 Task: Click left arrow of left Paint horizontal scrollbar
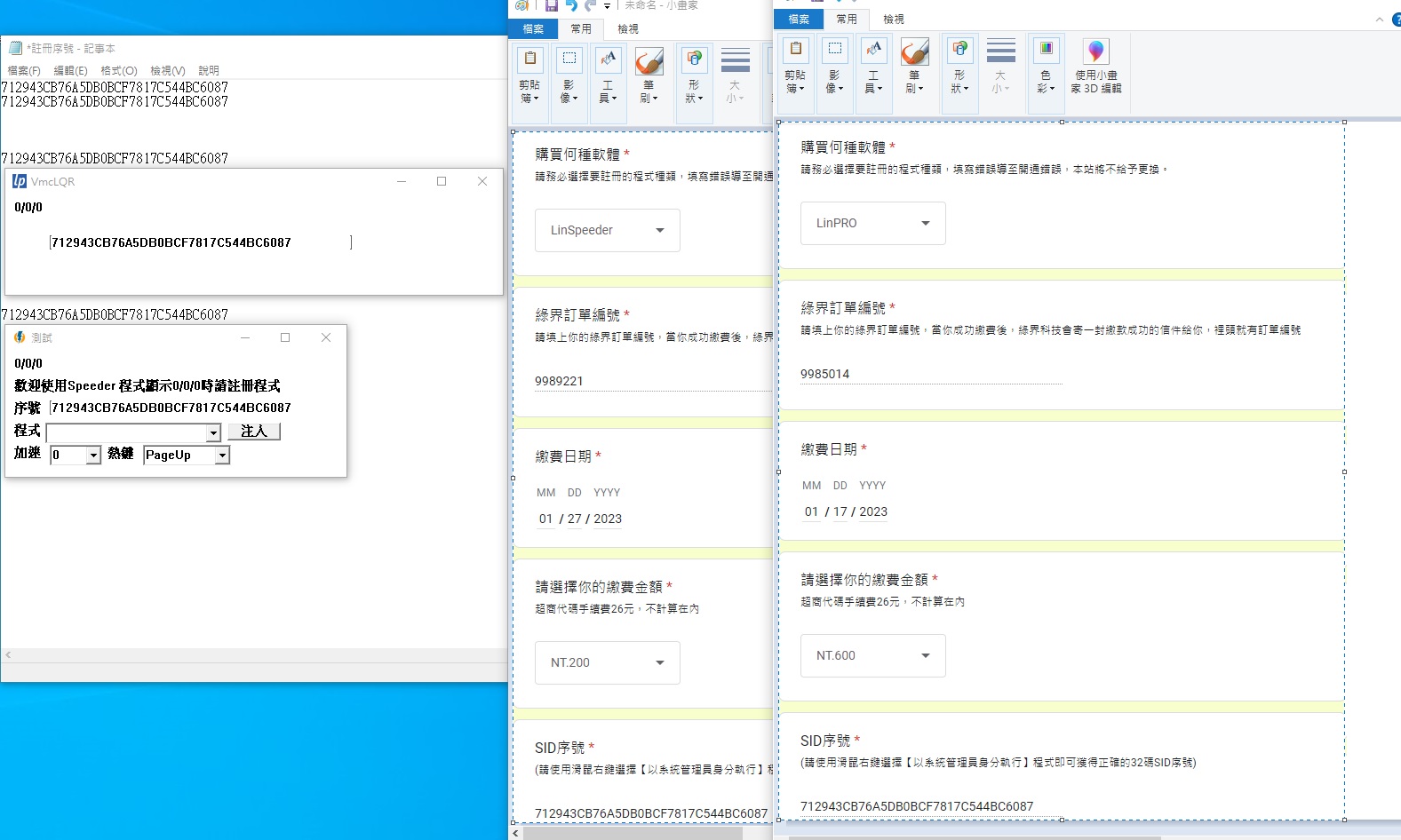[x=516, y=833]
